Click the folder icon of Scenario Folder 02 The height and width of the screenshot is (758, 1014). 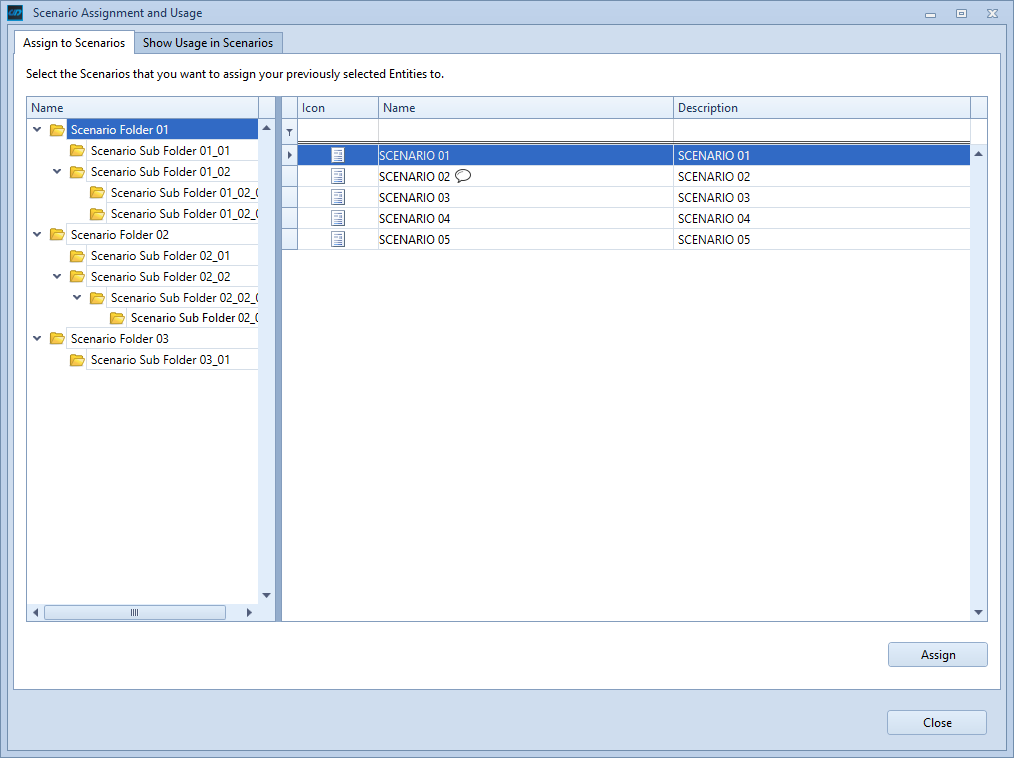point(56,234)
